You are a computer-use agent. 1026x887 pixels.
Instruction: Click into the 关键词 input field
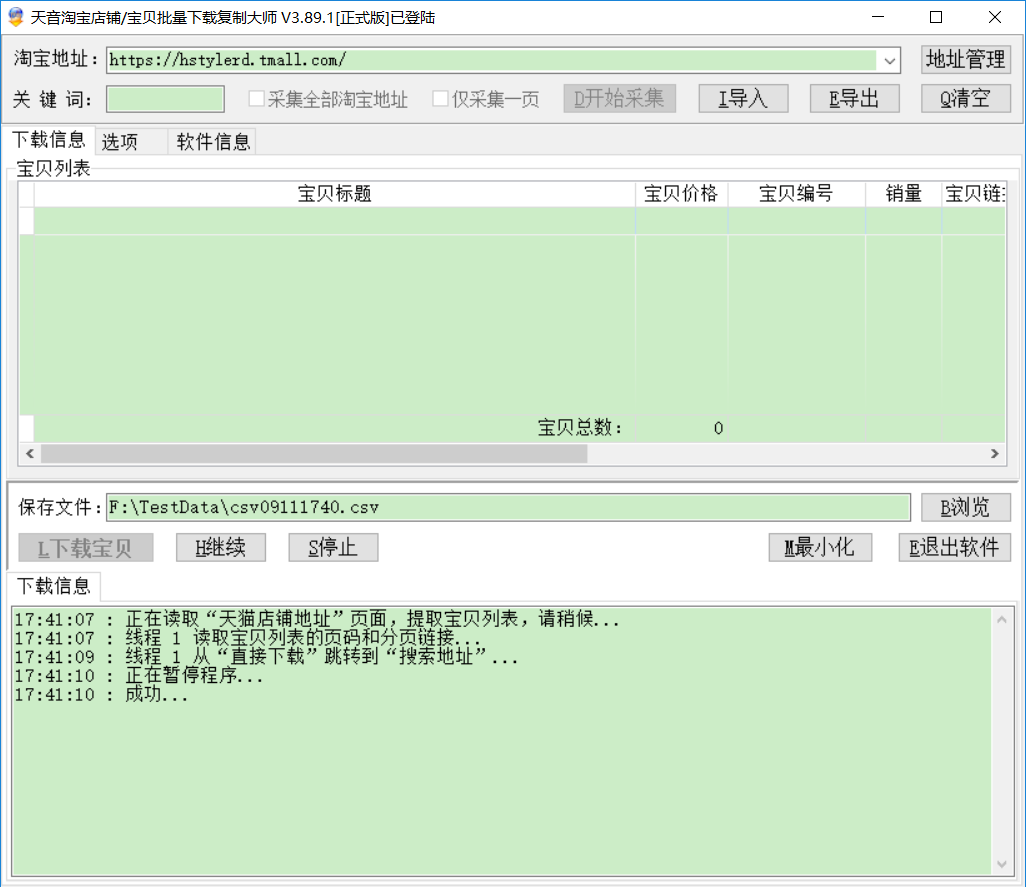pyautogui.click(x=165, y=99)
